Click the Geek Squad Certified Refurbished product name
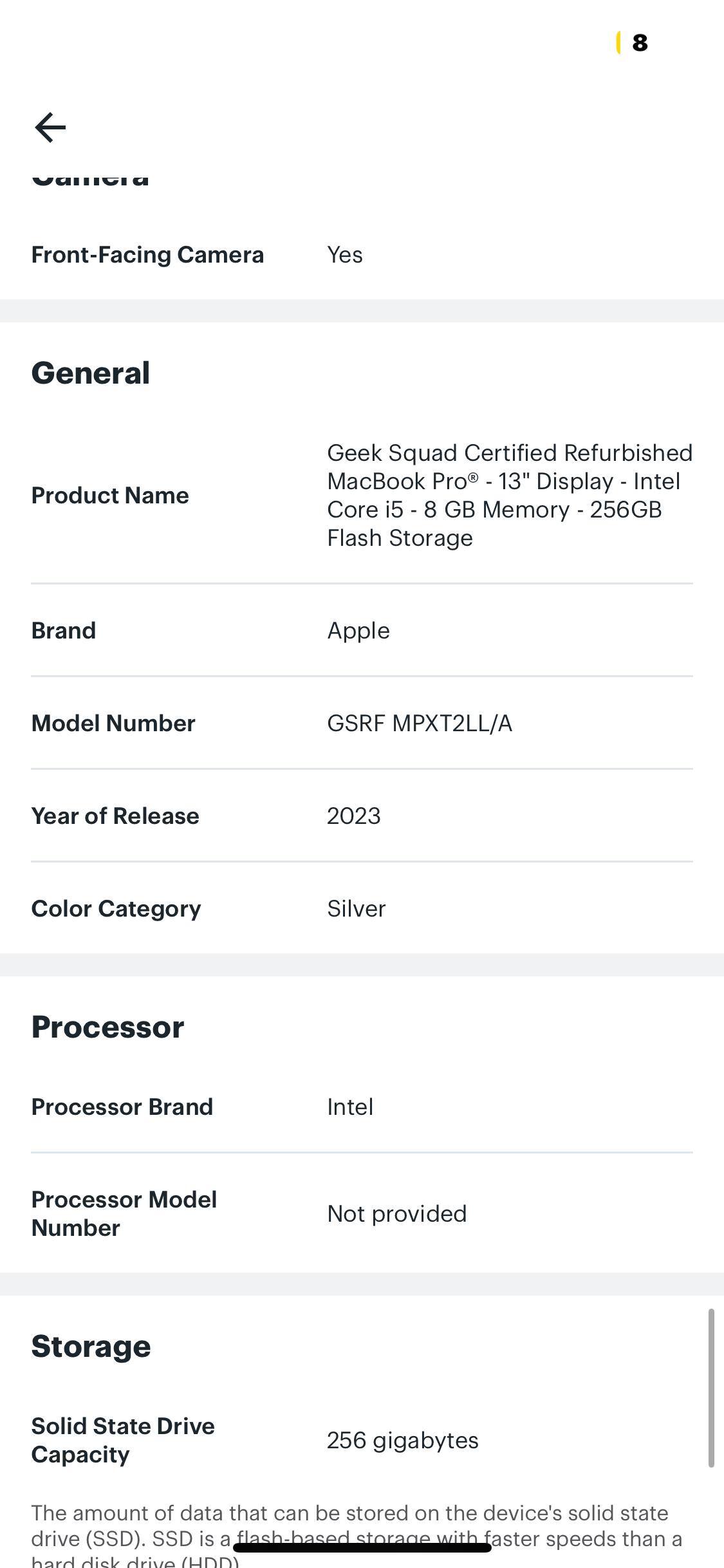The width and height of the screenshot is (724, 1568). pyautogui.click(x=509, y=495)
